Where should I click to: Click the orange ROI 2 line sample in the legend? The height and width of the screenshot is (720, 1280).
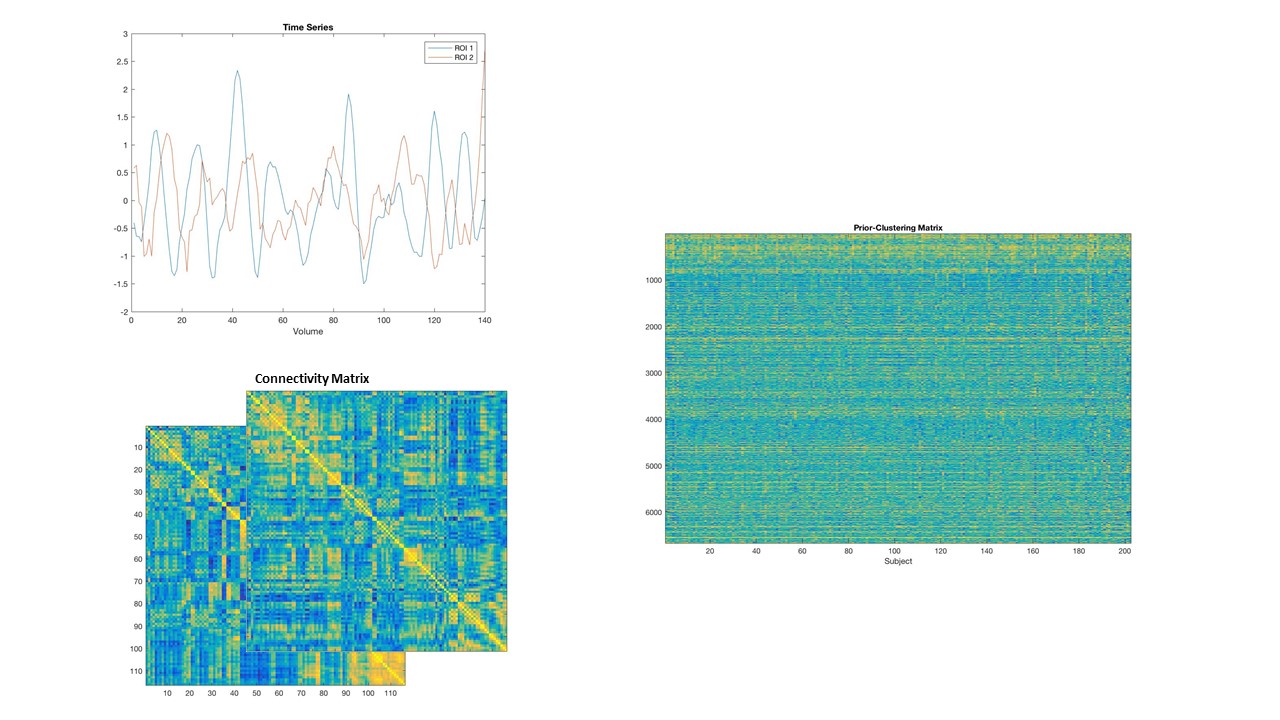tap(438, 57)
